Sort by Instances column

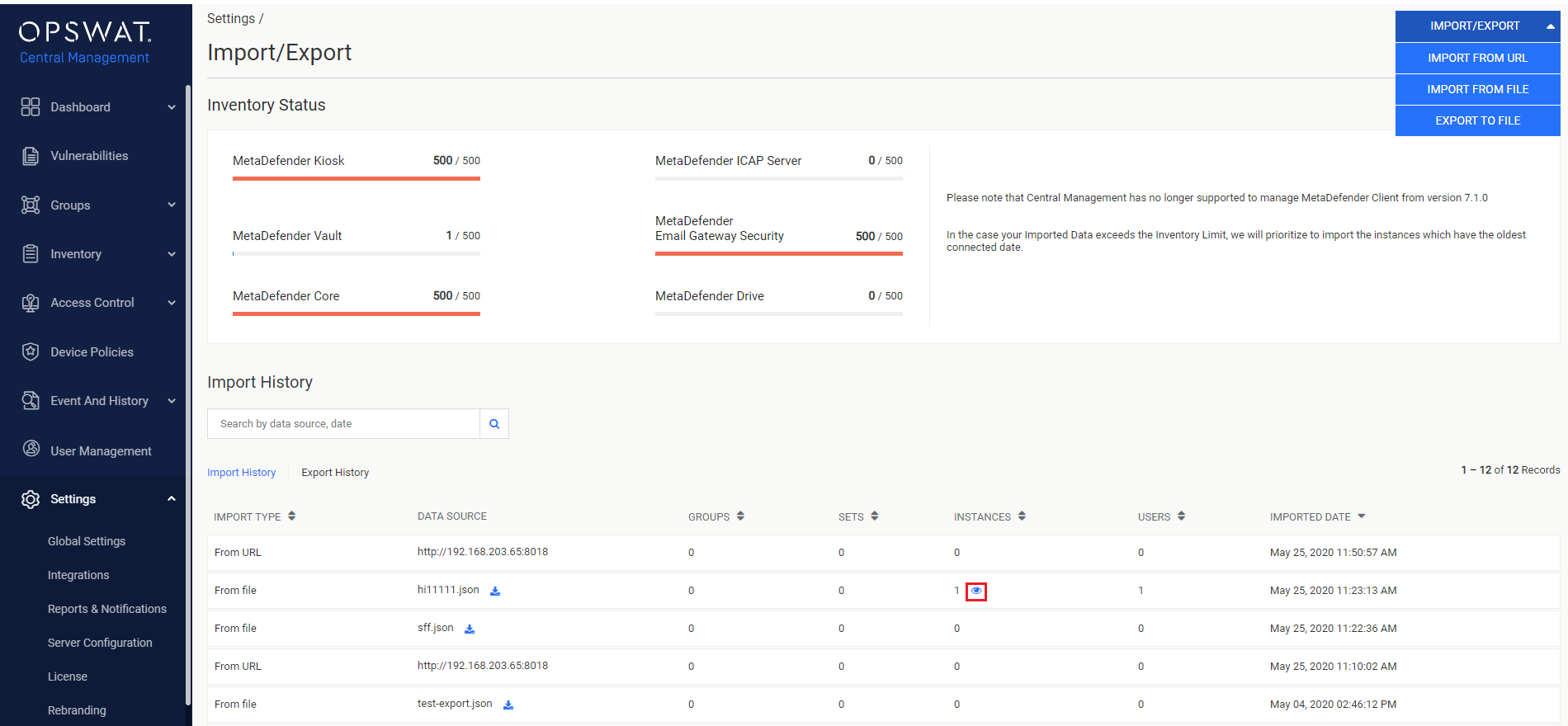pyautogui.click(x=1022, y=516)
